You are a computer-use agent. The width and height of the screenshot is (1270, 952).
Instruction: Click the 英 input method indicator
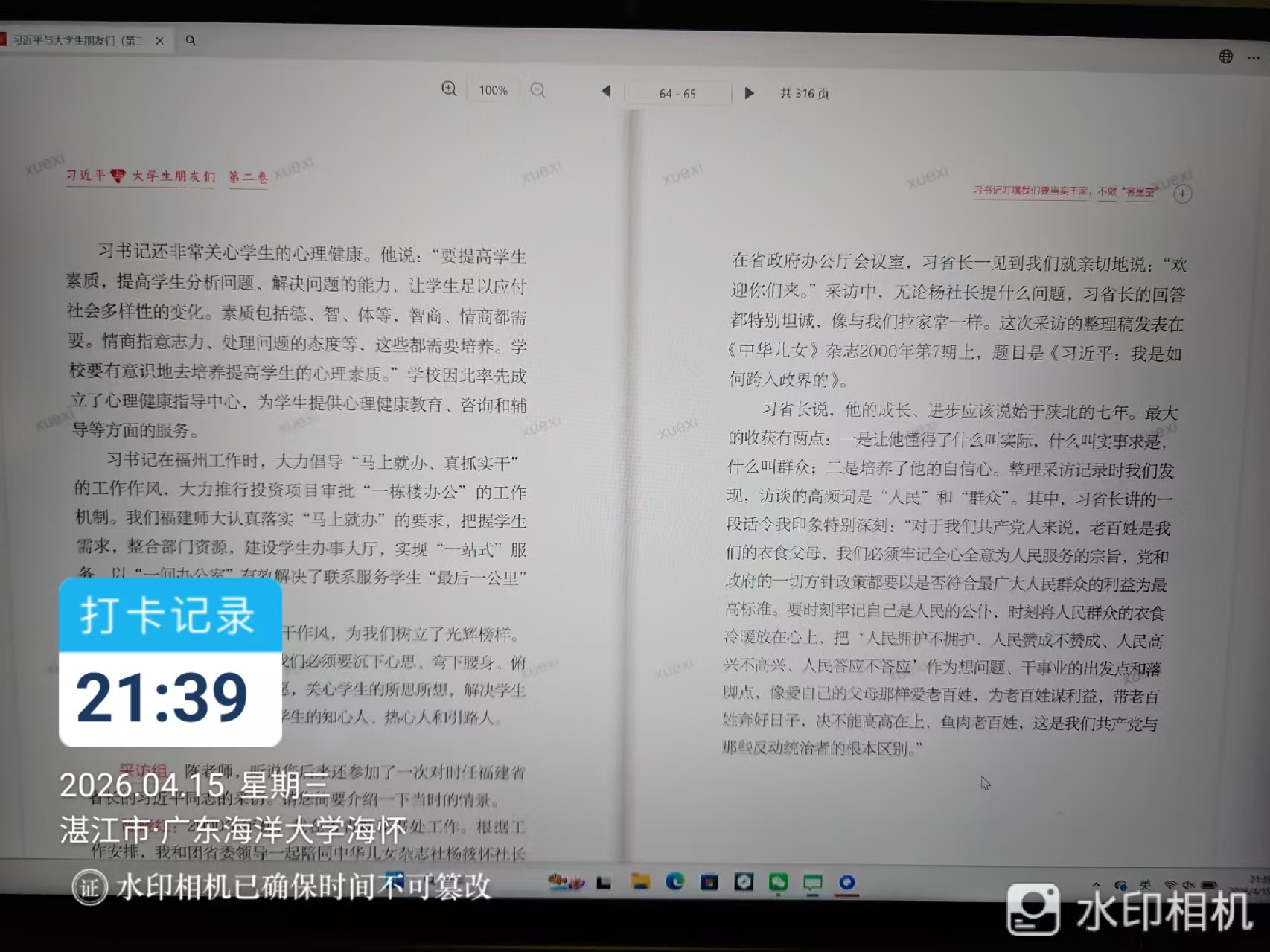pyautogui.click(x=1145, y=884)
